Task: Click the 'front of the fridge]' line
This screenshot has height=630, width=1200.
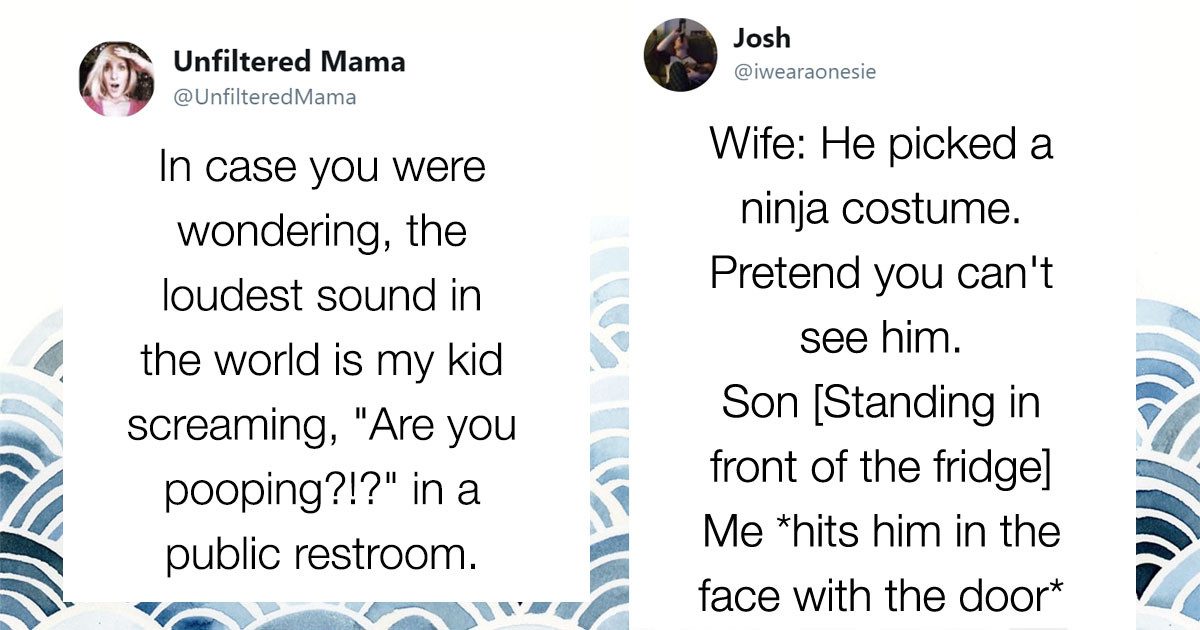Action: coord(881,469)
